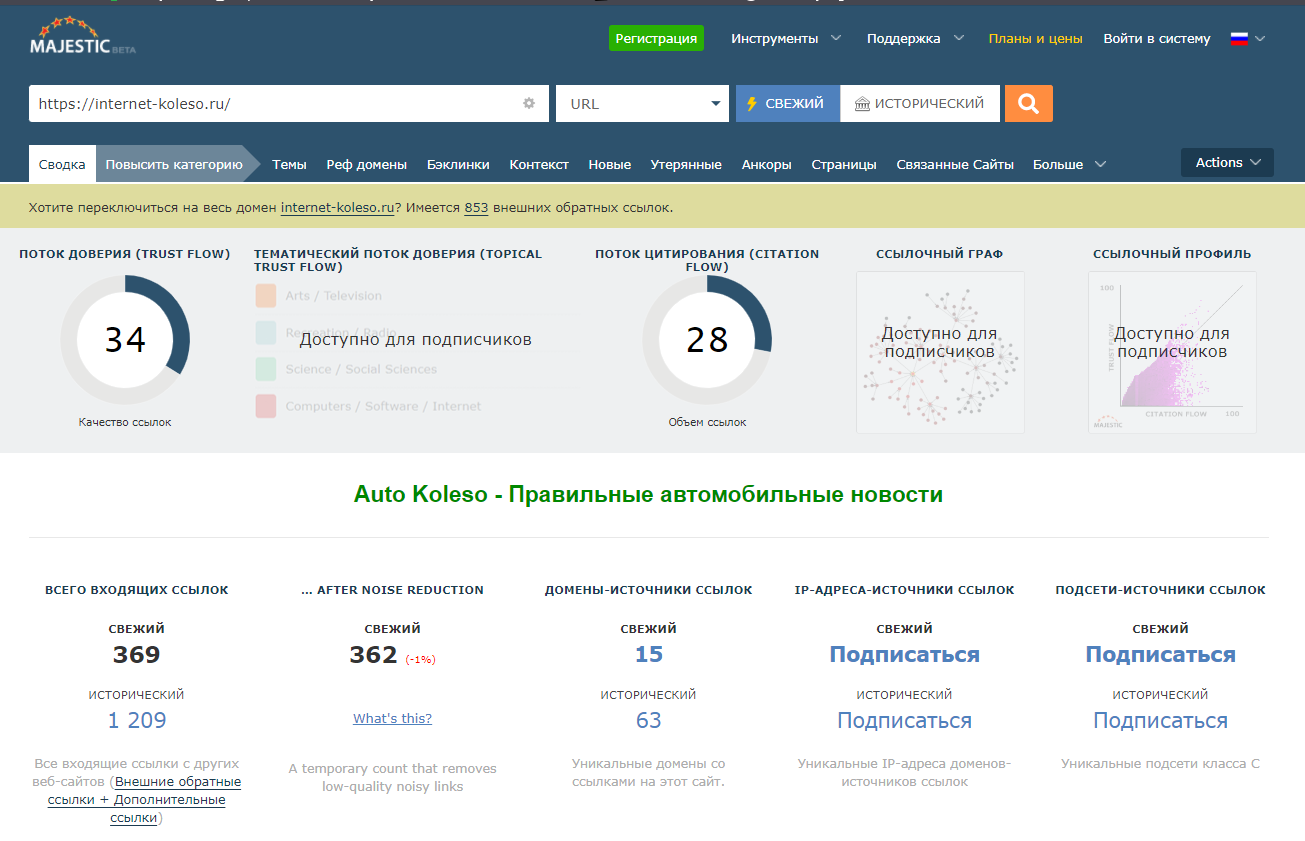The image size is (1305, 841).
Task: Click the Science / Social Sciences color swatch
Action: (x=266, y=369)
